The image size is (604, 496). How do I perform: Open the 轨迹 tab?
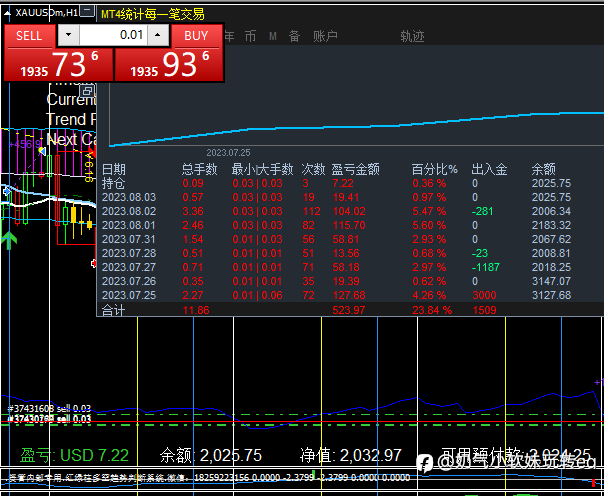point(412,37)
